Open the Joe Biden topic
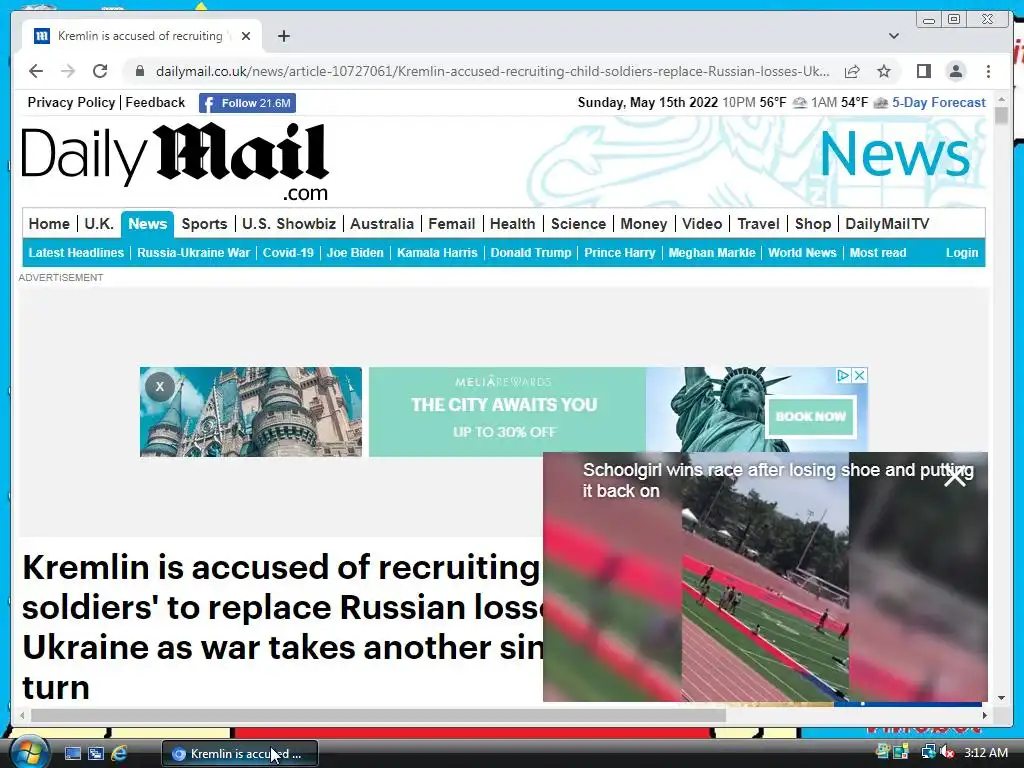The width and height of the screenshot is (1024, 768). [355, 253]
